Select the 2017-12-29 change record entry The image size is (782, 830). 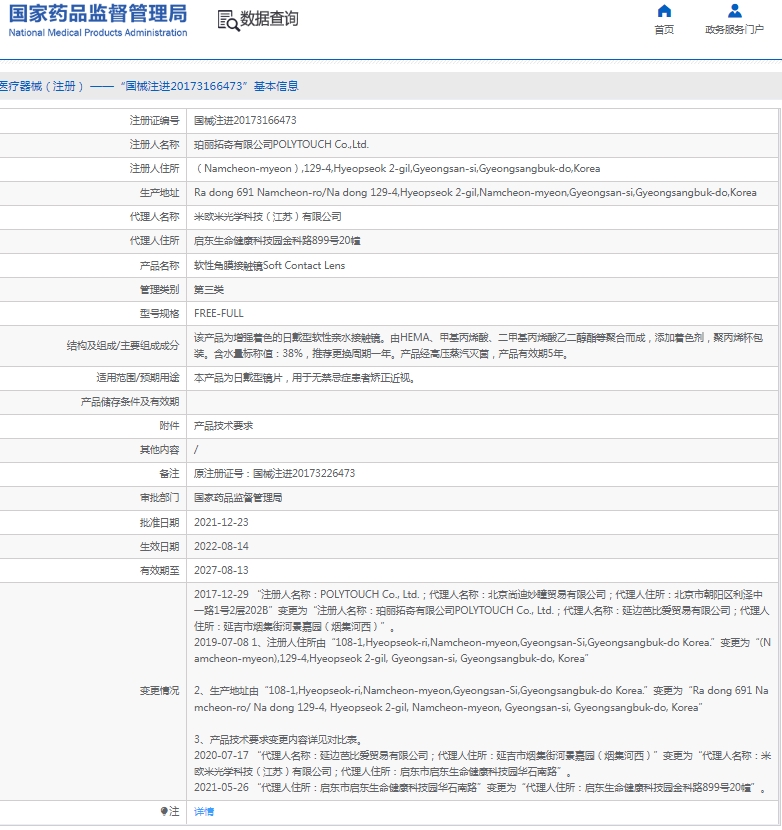481,610
